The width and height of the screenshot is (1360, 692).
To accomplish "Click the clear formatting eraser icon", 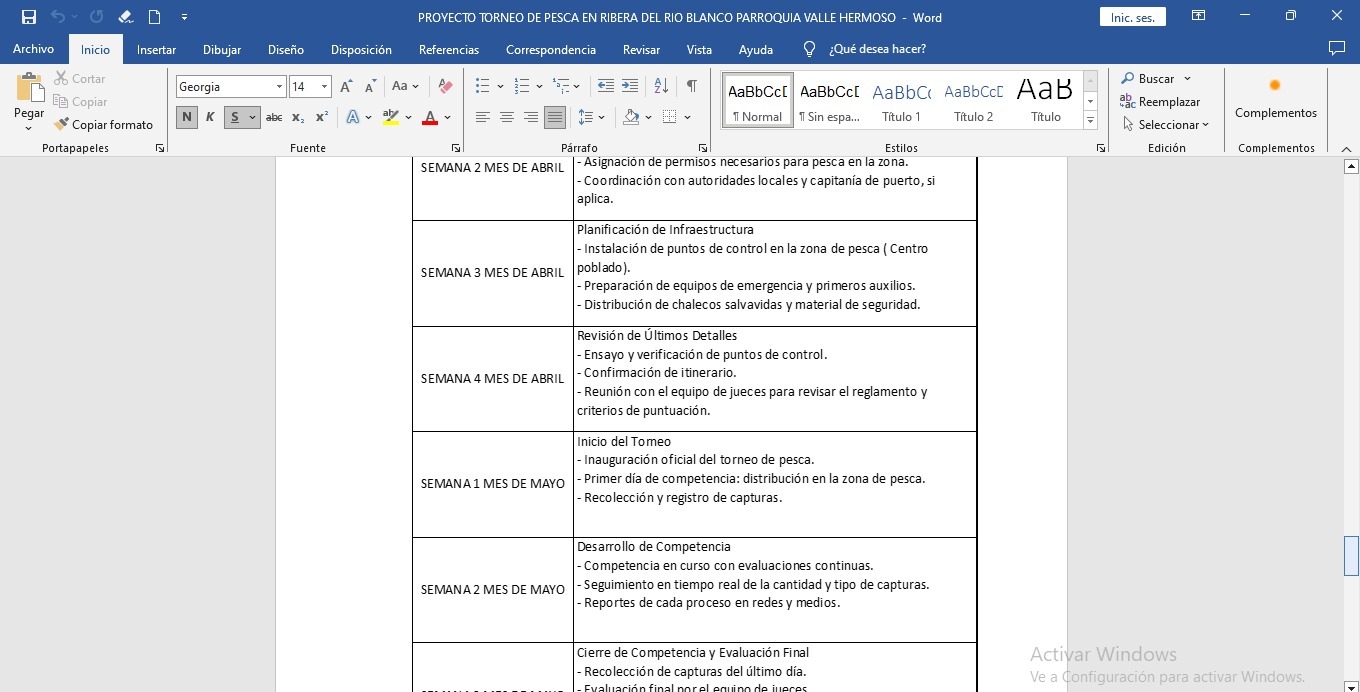I will (446, 87).
